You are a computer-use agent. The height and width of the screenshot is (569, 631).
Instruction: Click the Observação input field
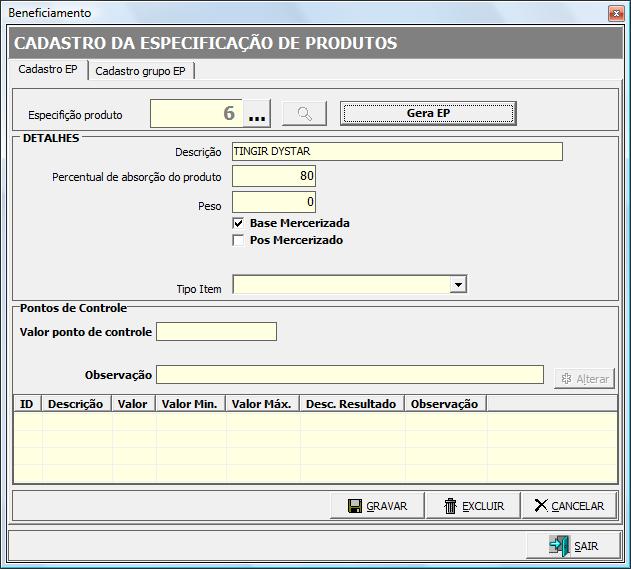click(350, 375)
